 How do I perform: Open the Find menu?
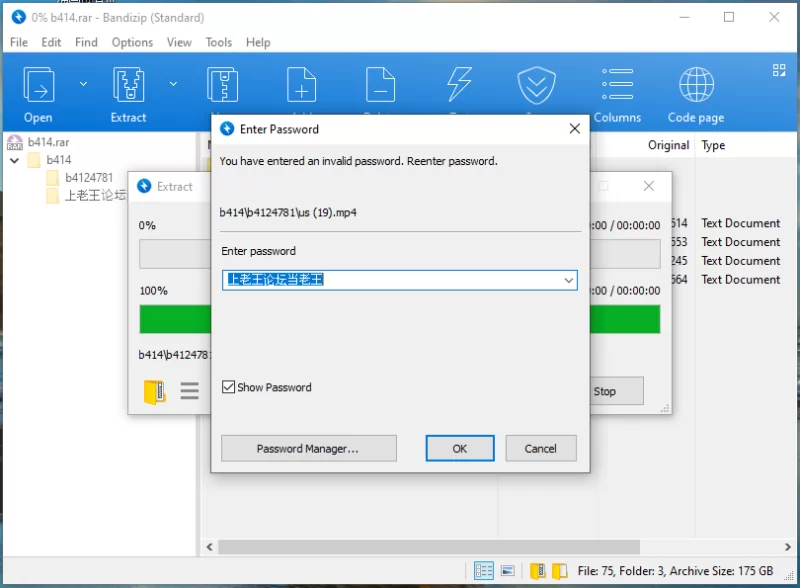pyautogui.click(x=86, y=42)
